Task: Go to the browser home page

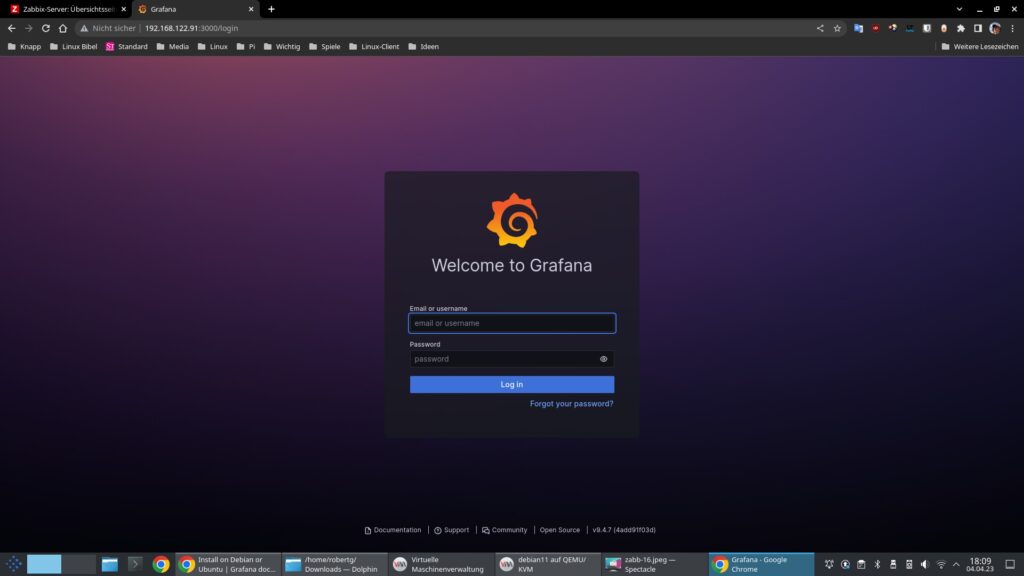Action: click(63, 28)
